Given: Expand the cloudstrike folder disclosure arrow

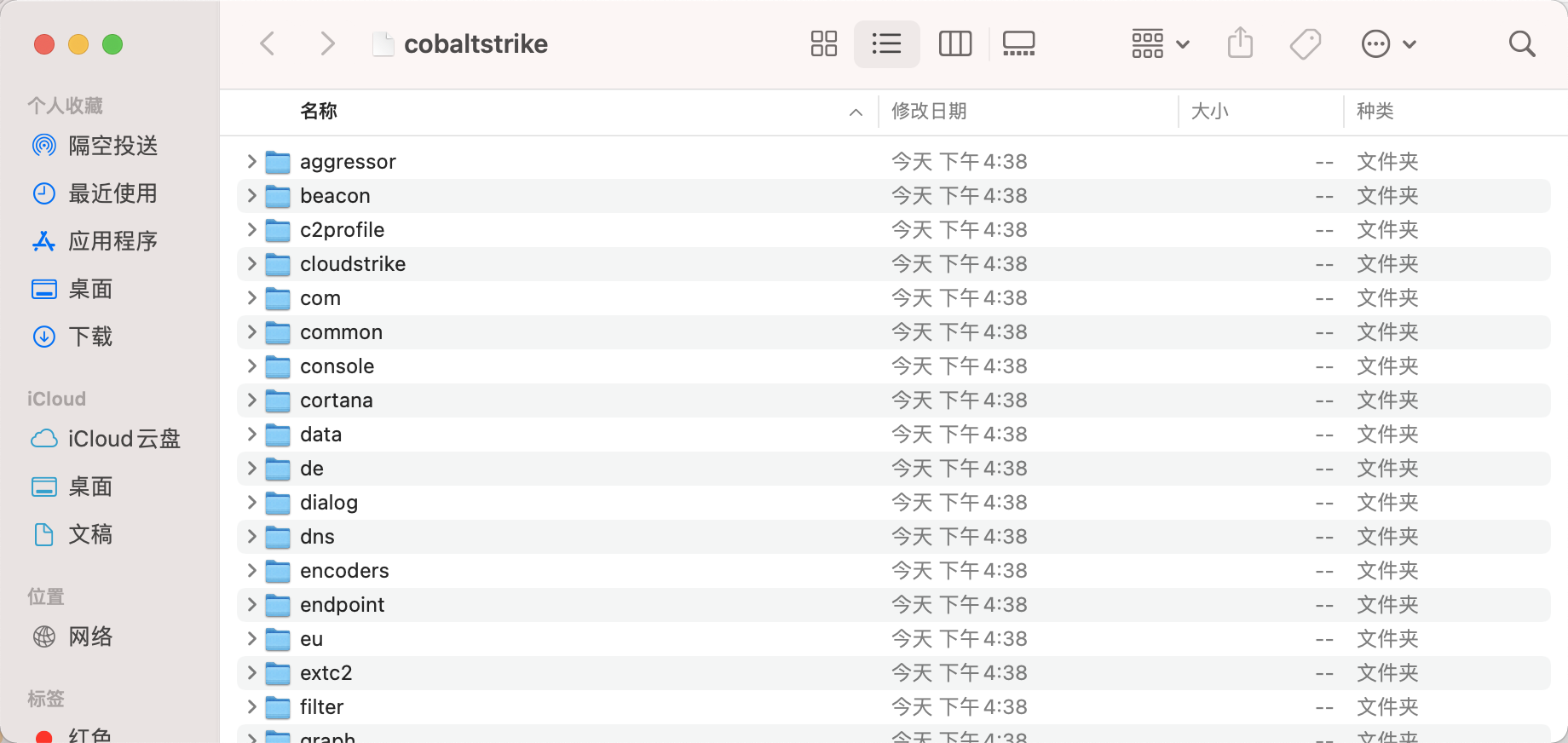Looking at the screenshot, I should point(251,263).
